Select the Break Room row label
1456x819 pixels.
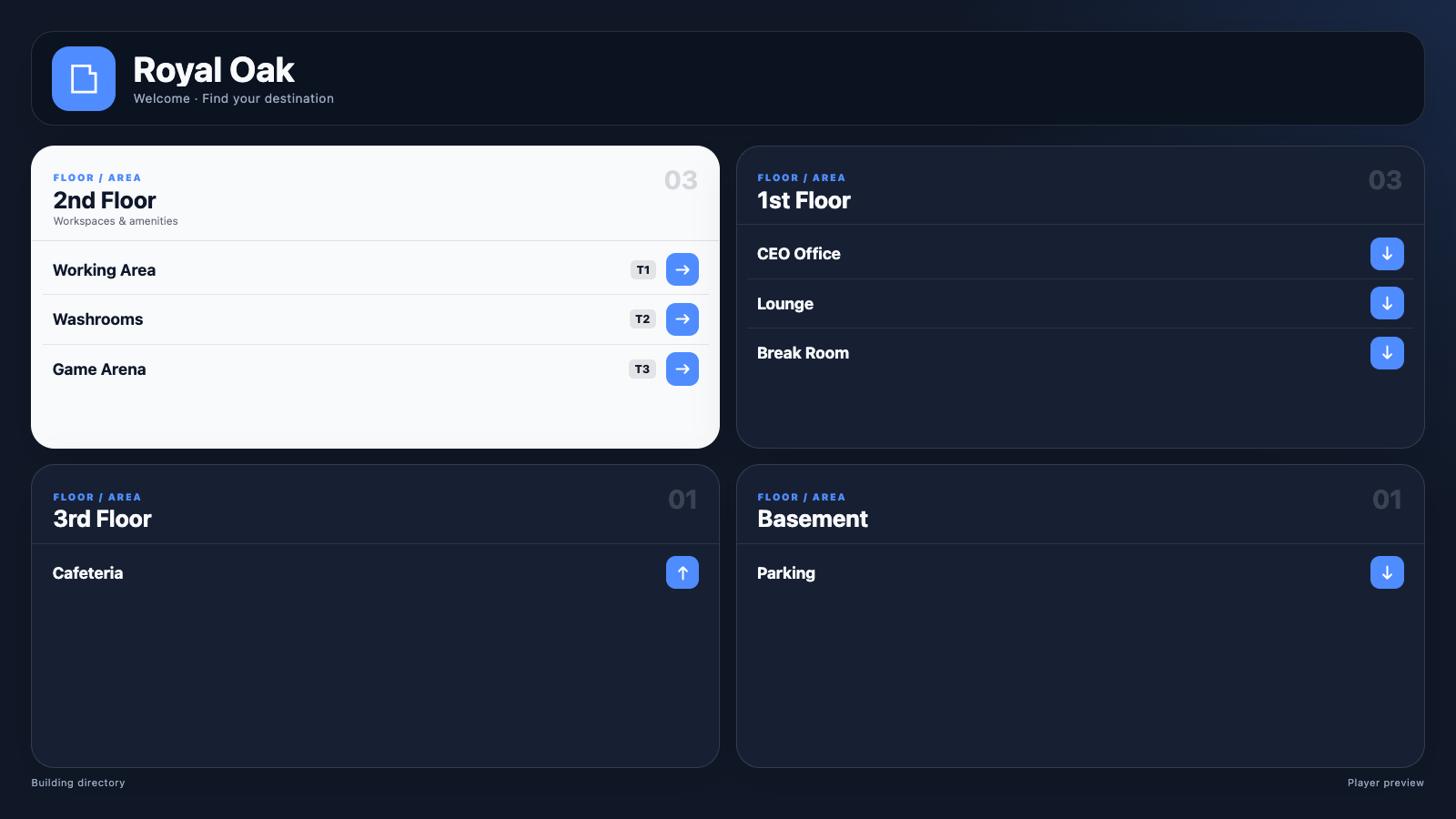click(803, 353)
